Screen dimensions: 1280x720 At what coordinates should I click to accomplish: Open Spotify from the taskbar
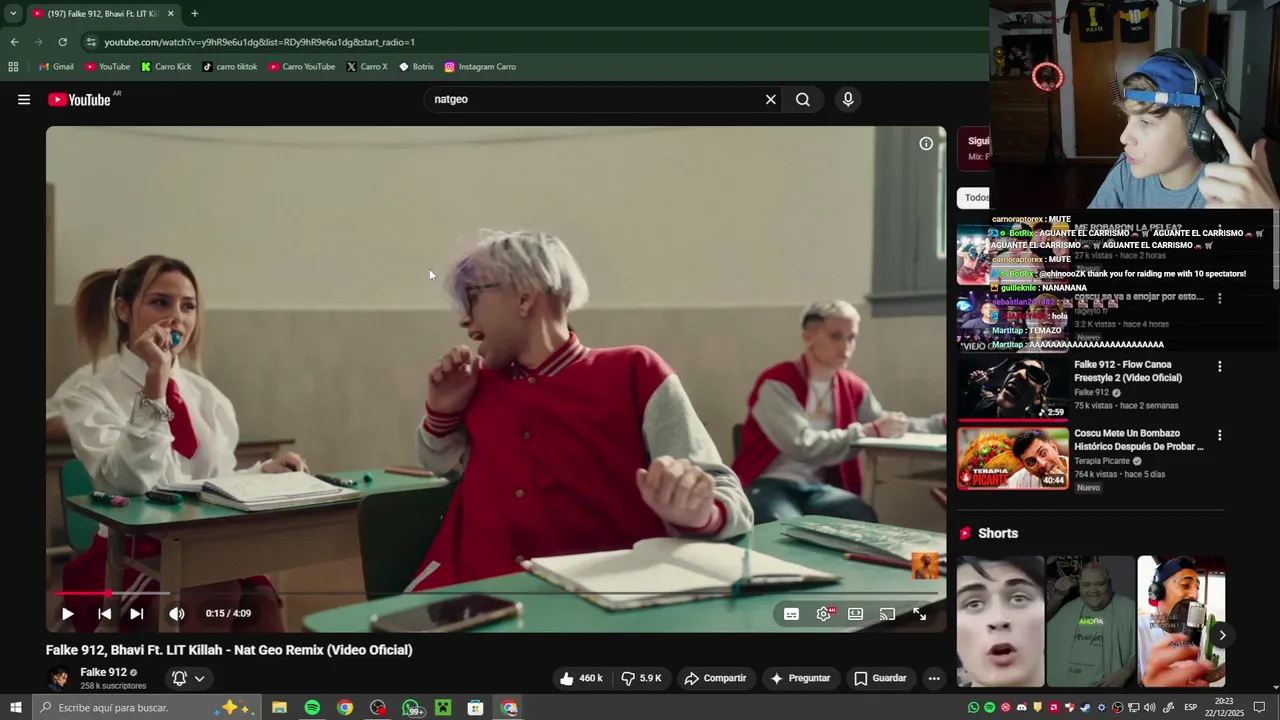click(x=312, y=708)
